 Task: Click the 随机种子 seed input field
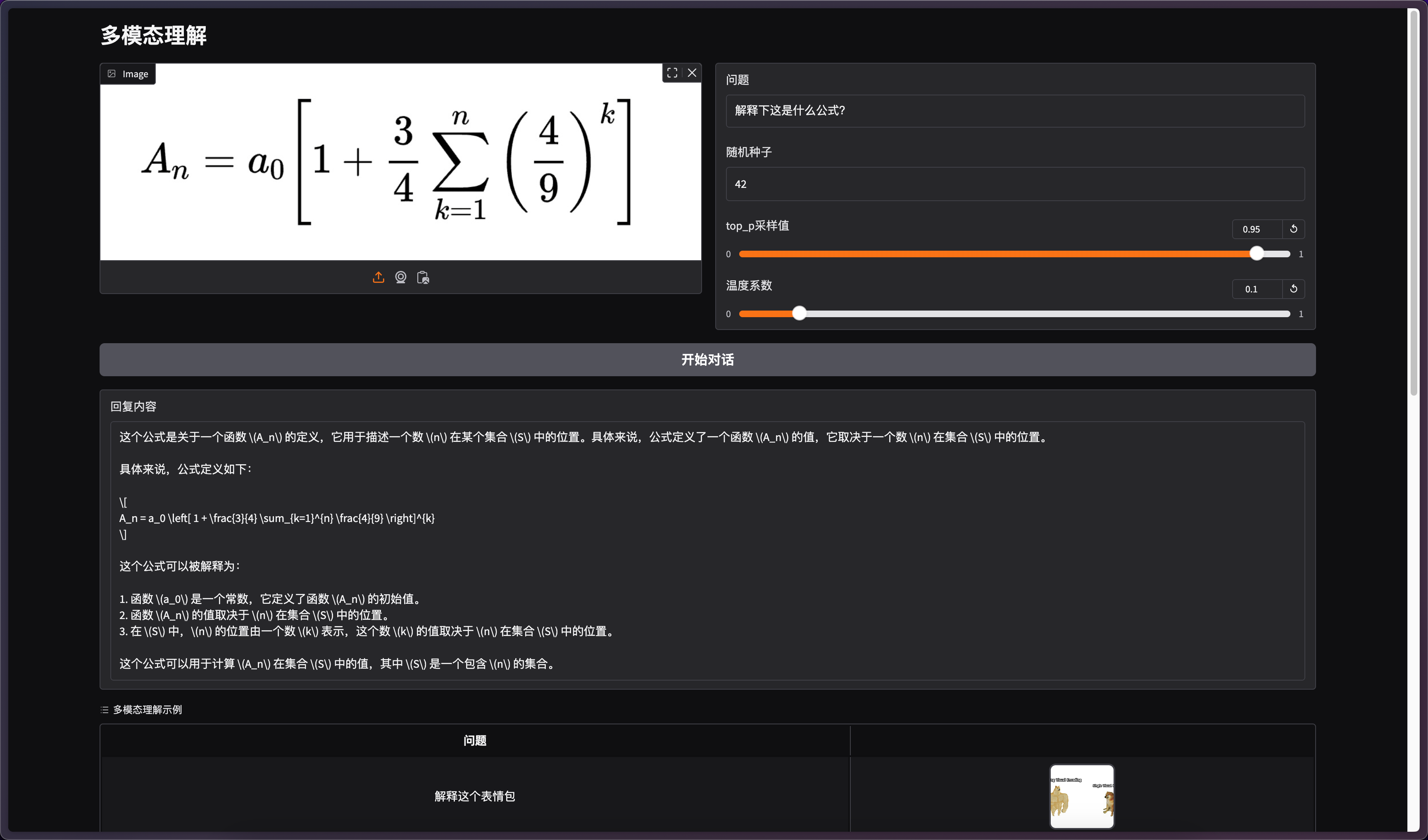click(x=1014, y=184)
